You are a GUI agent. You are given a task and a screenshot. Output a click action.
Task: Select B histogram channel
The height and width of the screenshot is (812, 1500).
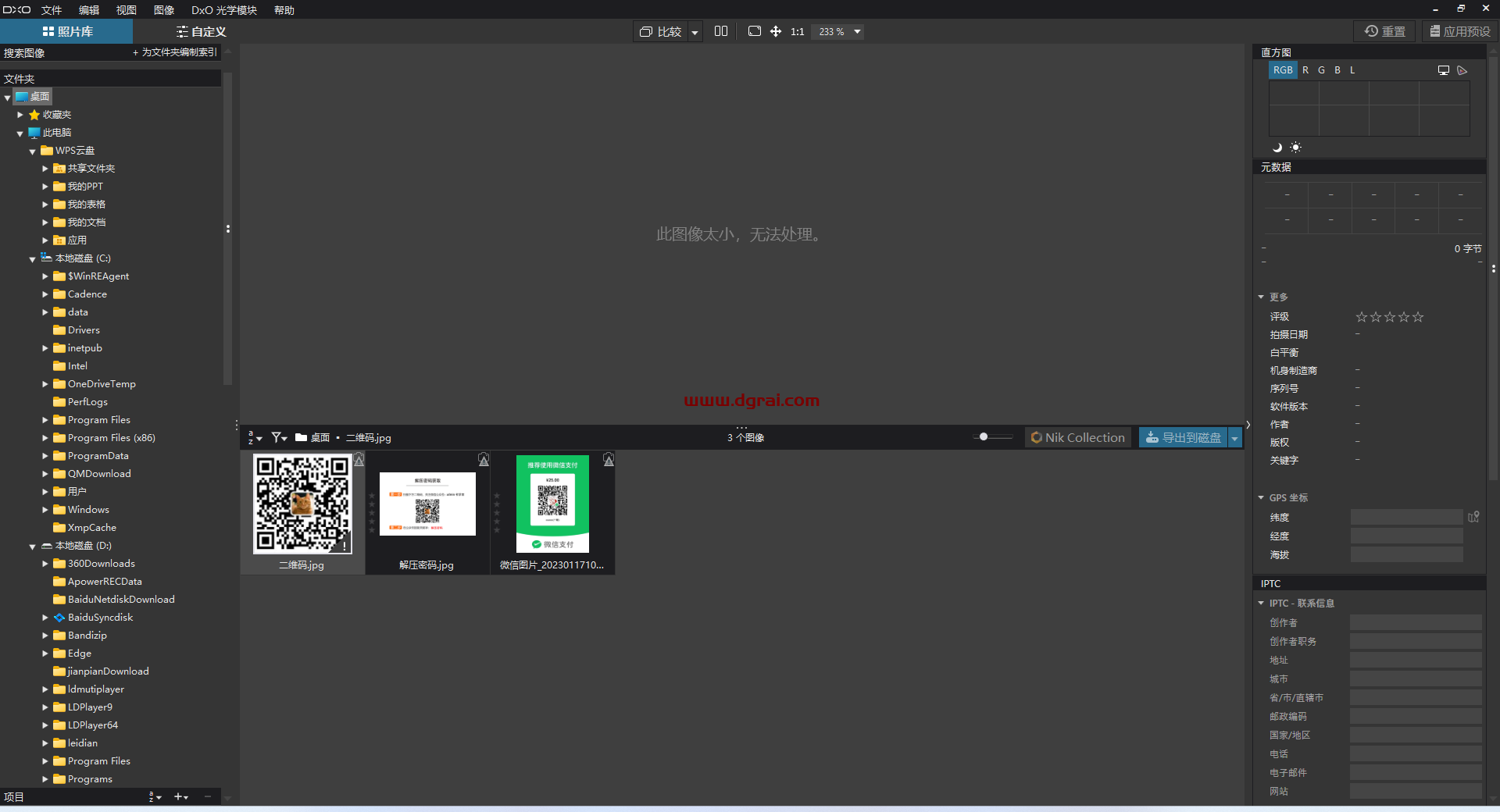[x=1337, y=70]
